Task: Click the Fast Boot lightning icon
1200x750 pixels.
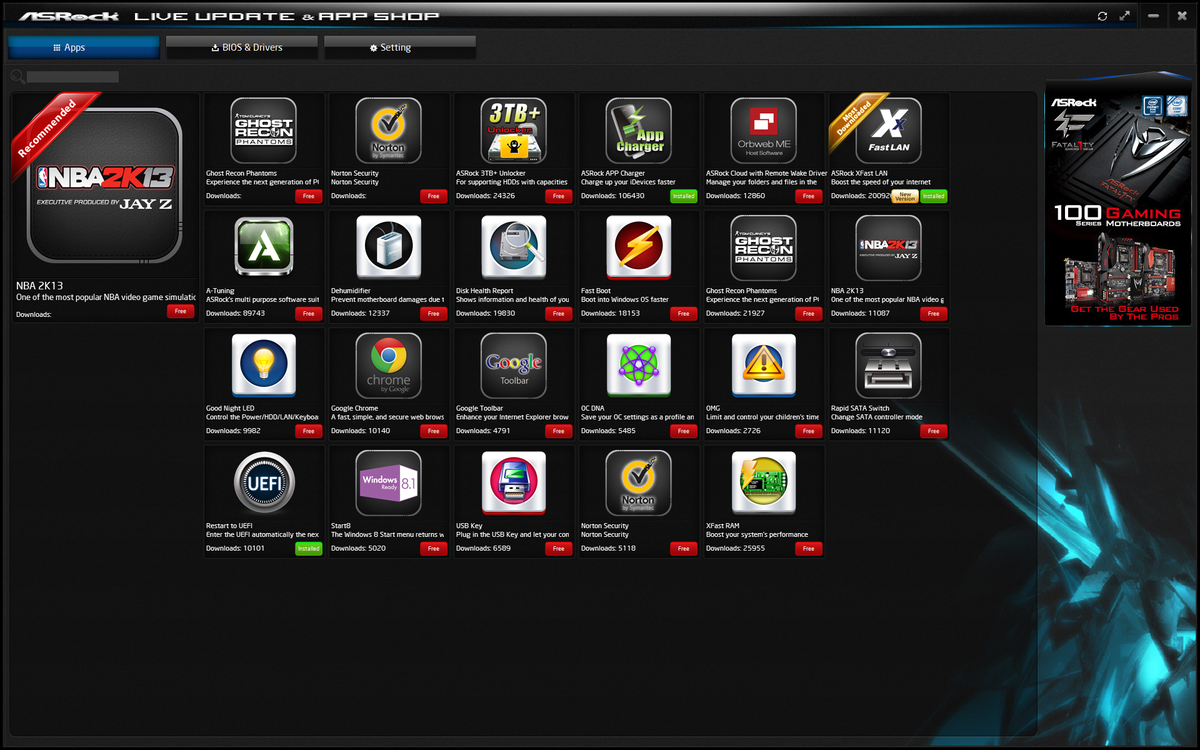Action: point(638,247)
